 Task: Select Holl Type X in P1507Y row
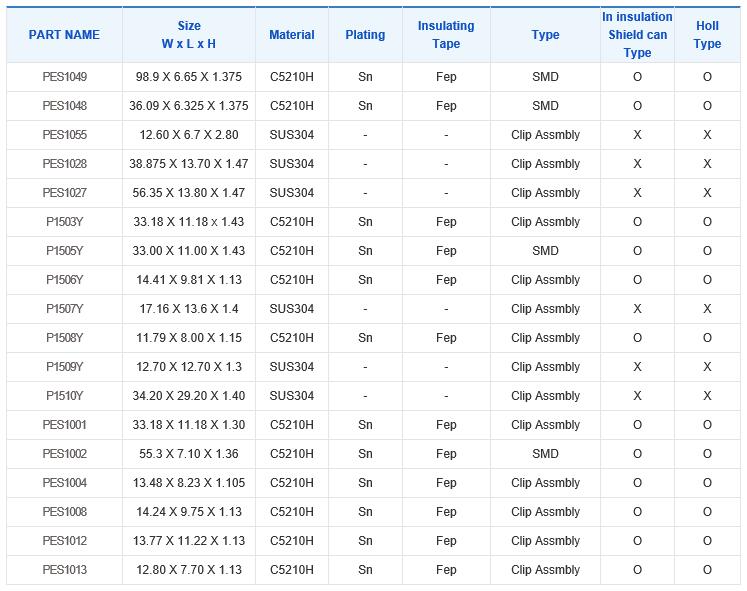[x=707, y=309]
